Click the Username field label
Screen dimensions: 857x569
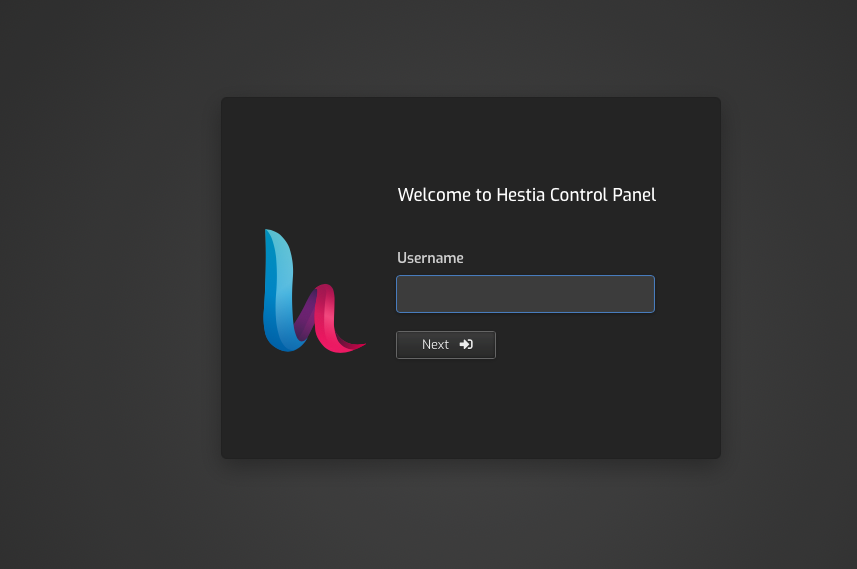(430, 258)
